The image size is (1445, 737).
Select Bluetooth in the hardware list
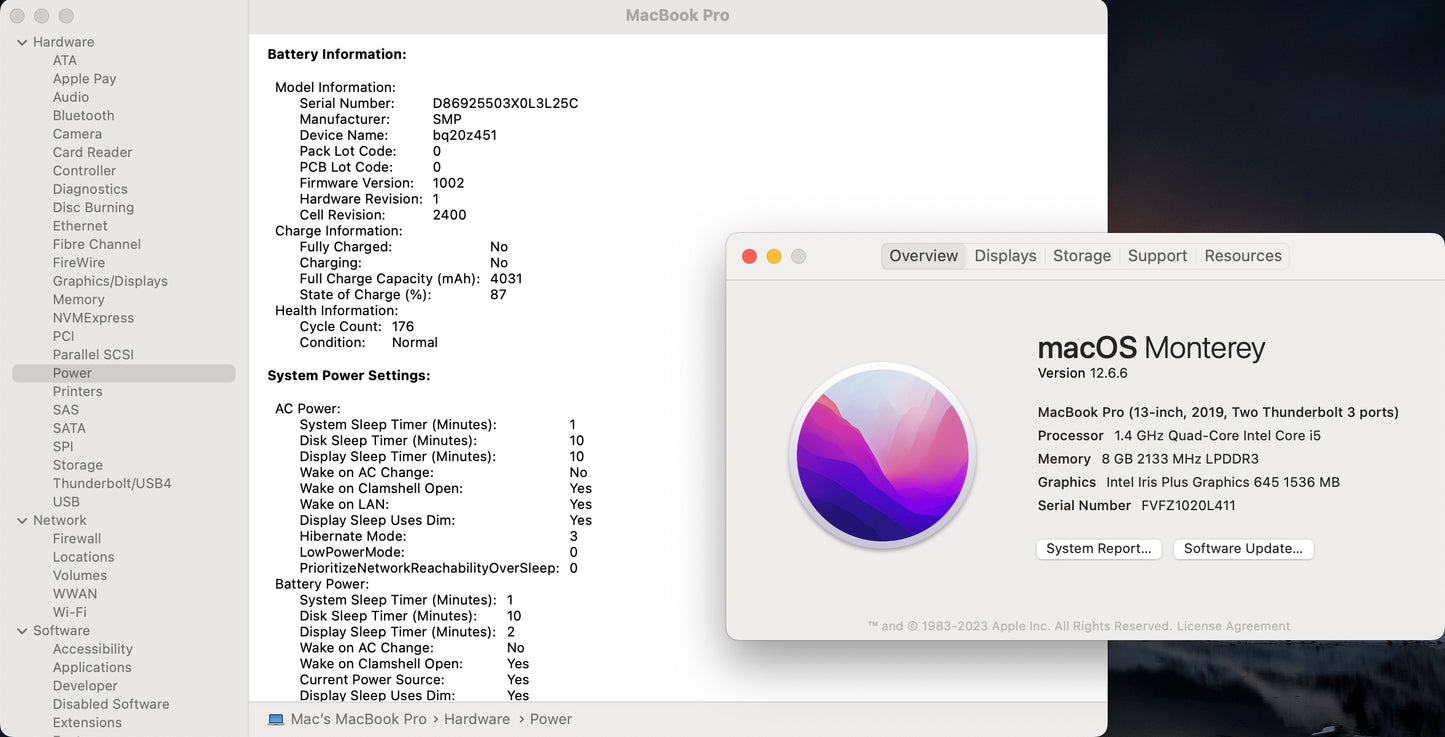tap(83, 116)
